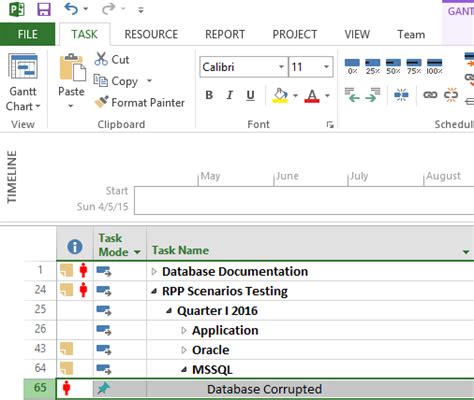Click the Paste clipboard icon

click(x=72, y=68)
